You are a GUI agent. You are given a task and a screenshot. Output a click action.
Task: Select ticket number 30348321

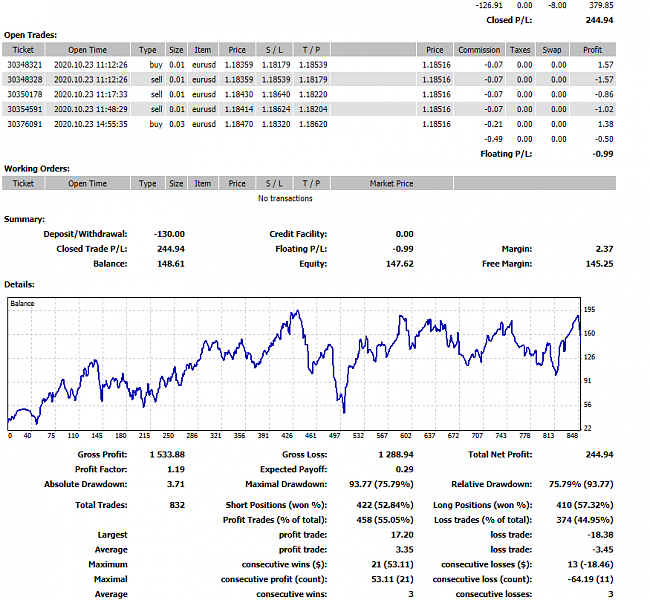(24, 65)
